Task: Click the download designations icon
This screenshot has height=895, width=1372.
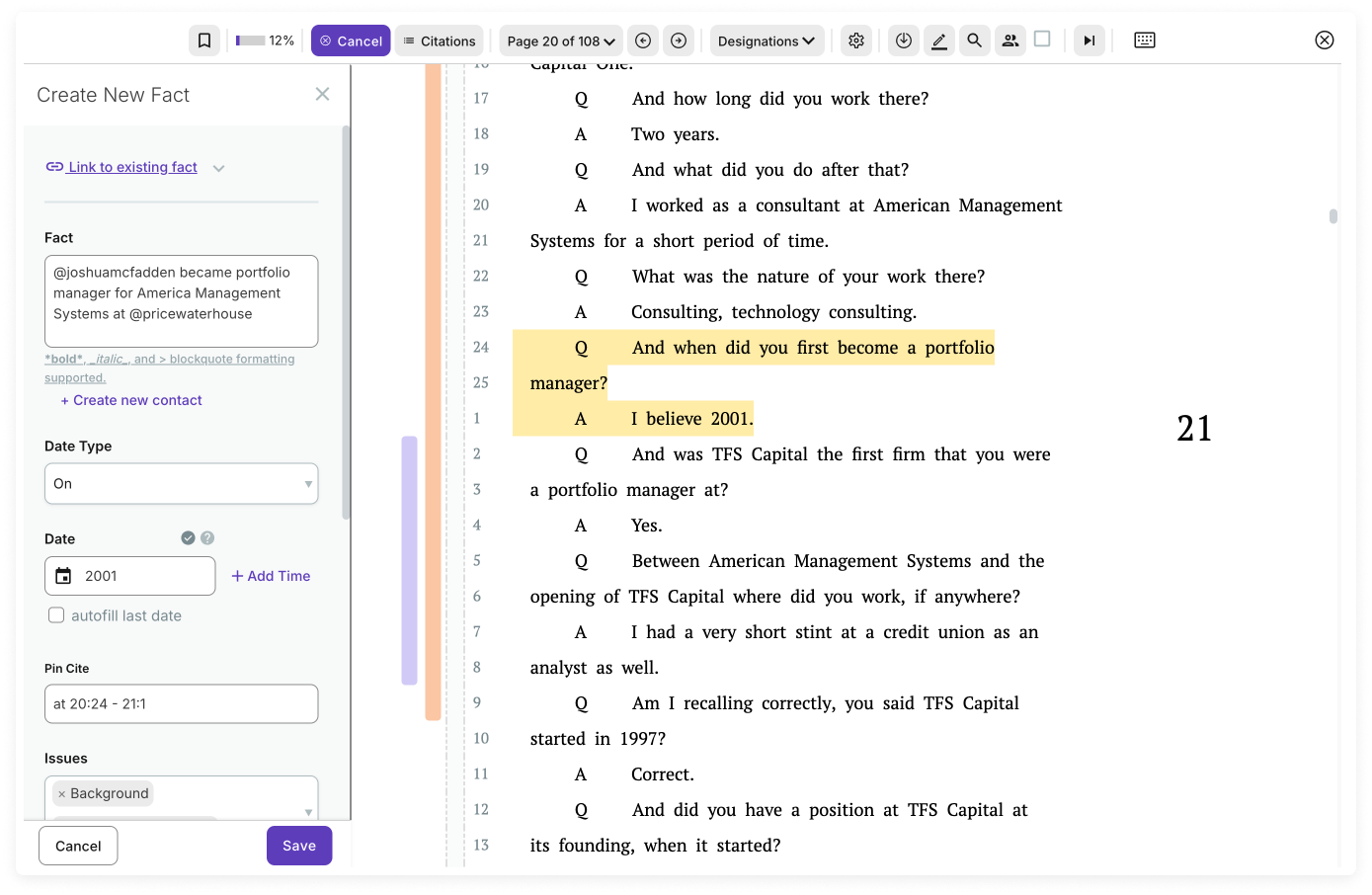Action: pyautogui.click(x=903, y=40)
